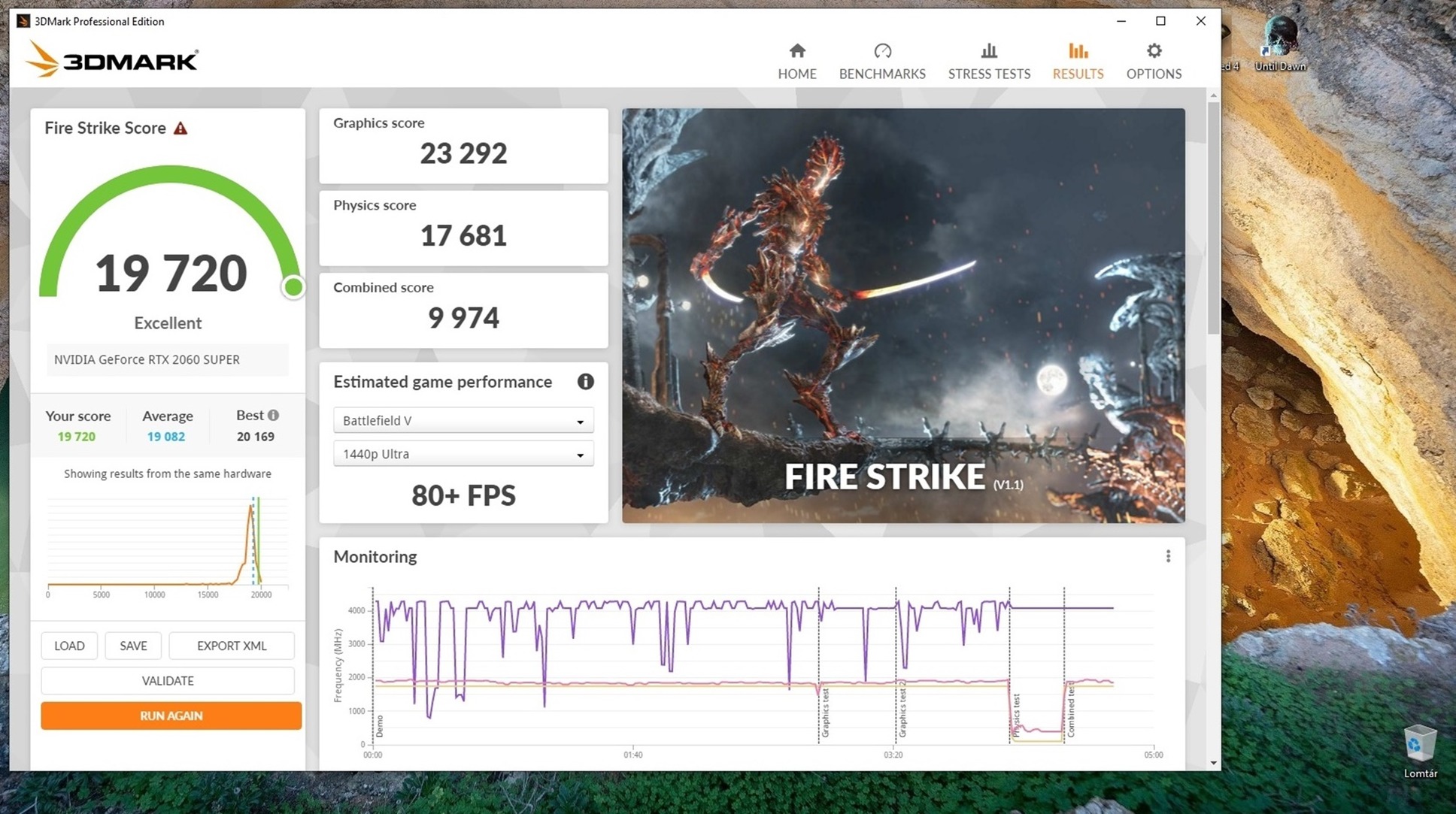Image resolution: width=1456 pixels, height=814 pixels.
Task: Click the Fire Strike Score warning triangle
Action: coord(180,129)
